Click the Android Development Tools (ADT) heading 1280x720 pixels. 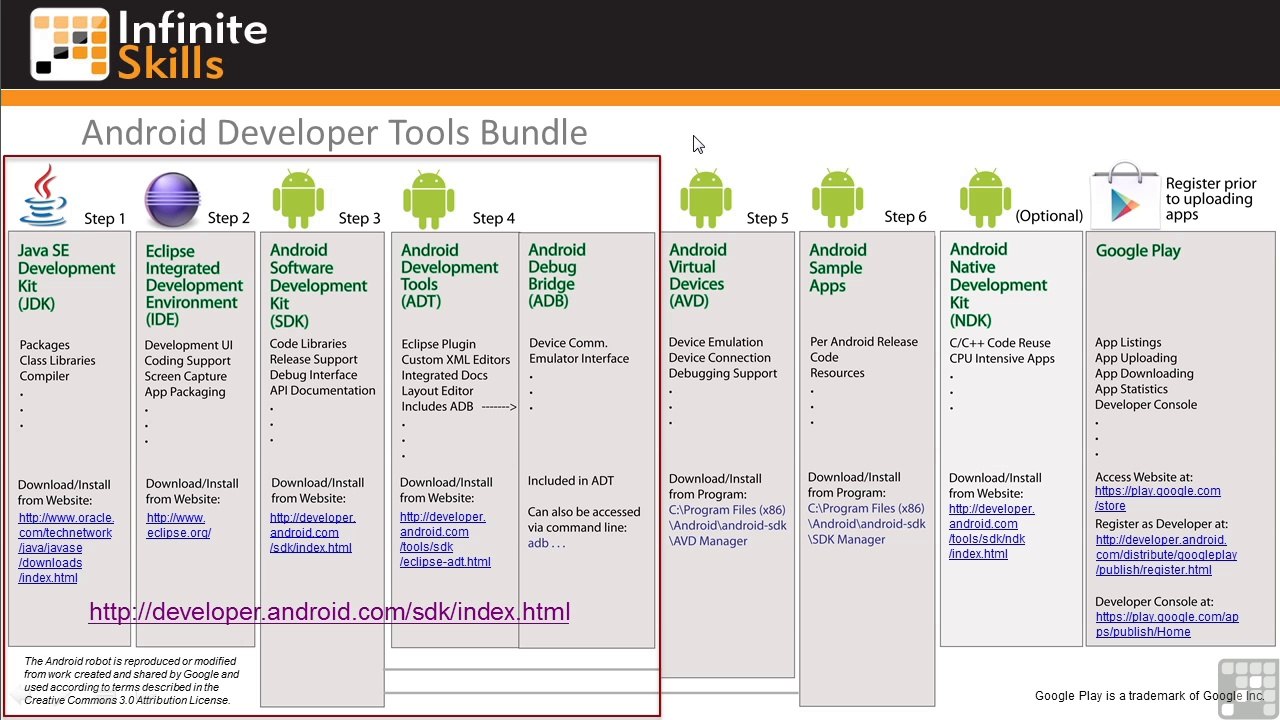[450, 276]
